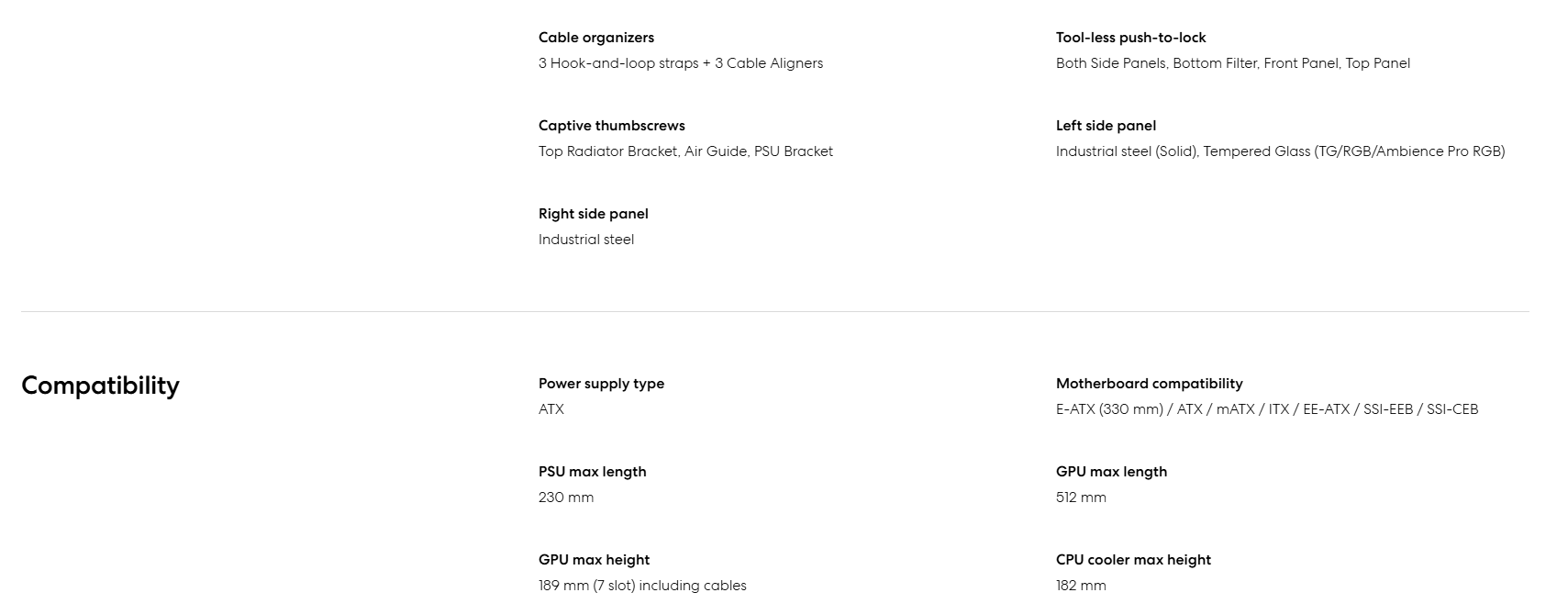Click the 189 mm (7 slot) GPU height value
Image resolution: width=1568 pixels, height=615 pixels.
point(642,586)
